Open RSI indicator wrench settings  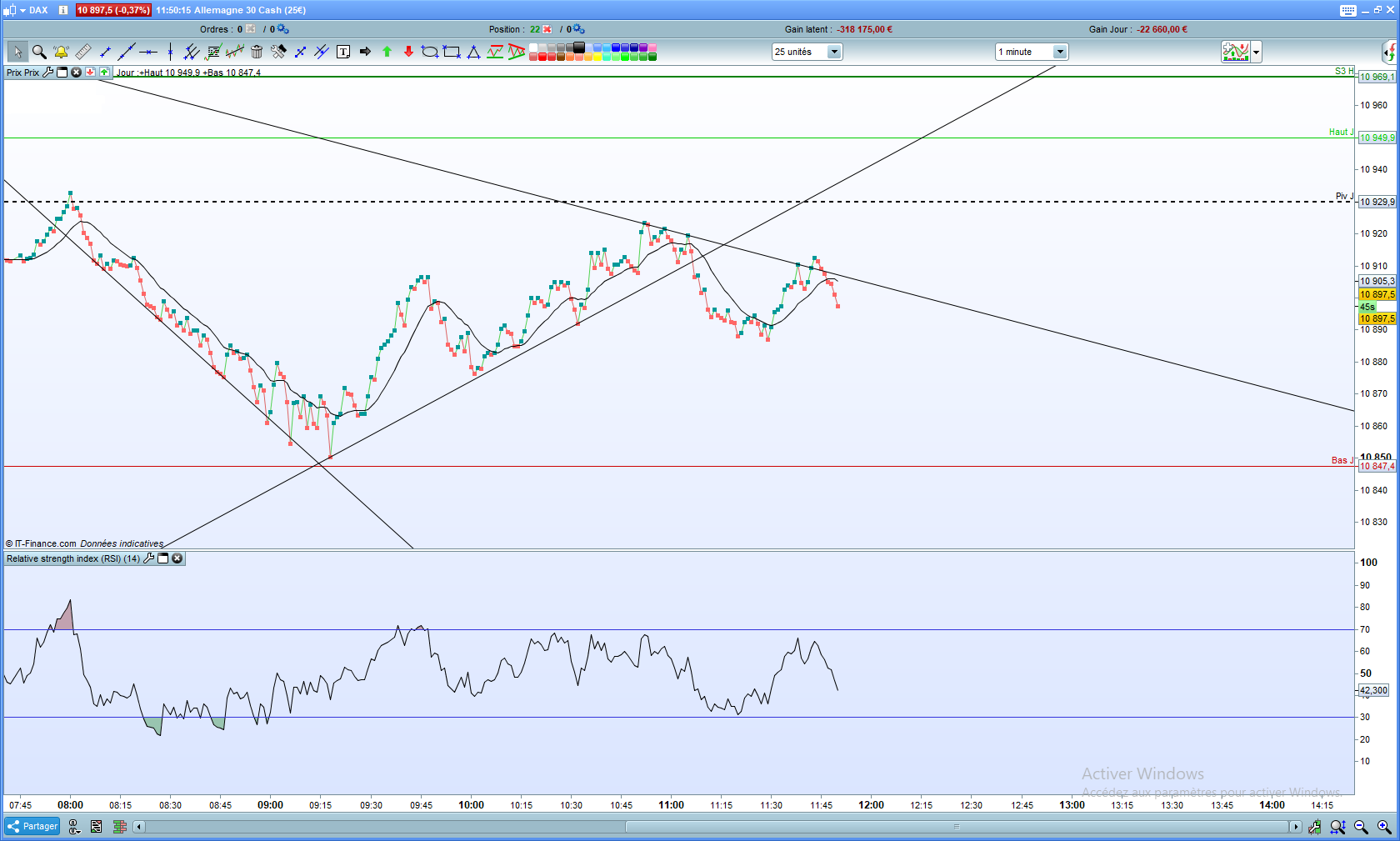tap(149, 558)
